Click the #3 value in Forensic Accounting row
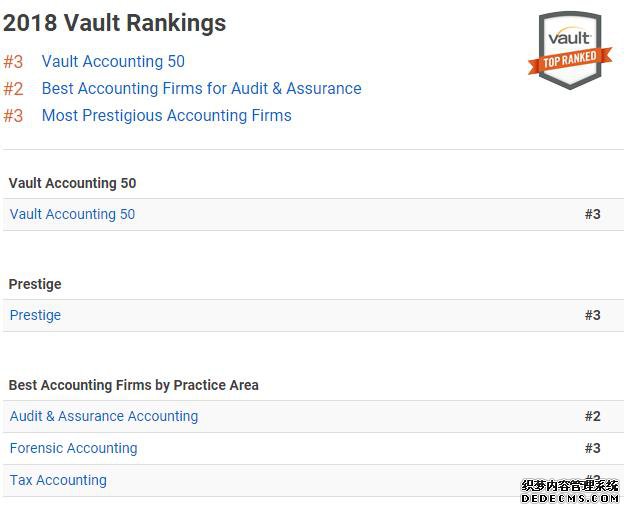The image size is (630, 513). click(593, 448)
